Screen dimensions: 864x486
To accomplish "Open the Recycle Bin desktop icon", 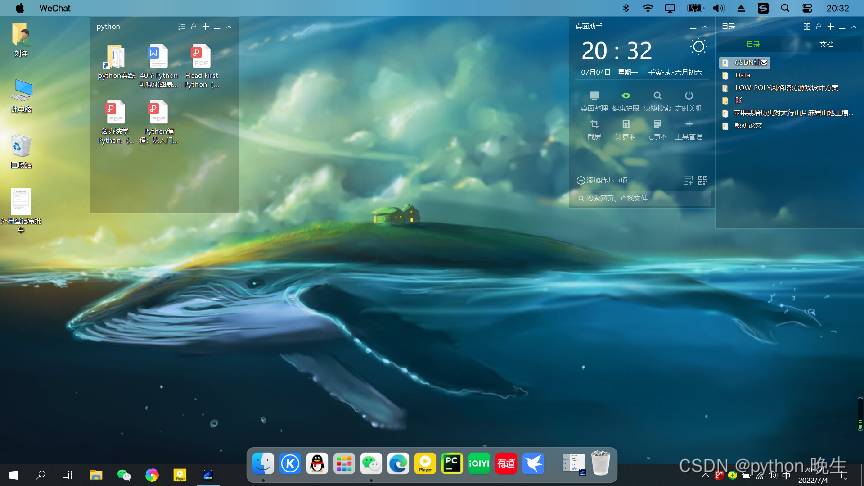I will (21, 150).
